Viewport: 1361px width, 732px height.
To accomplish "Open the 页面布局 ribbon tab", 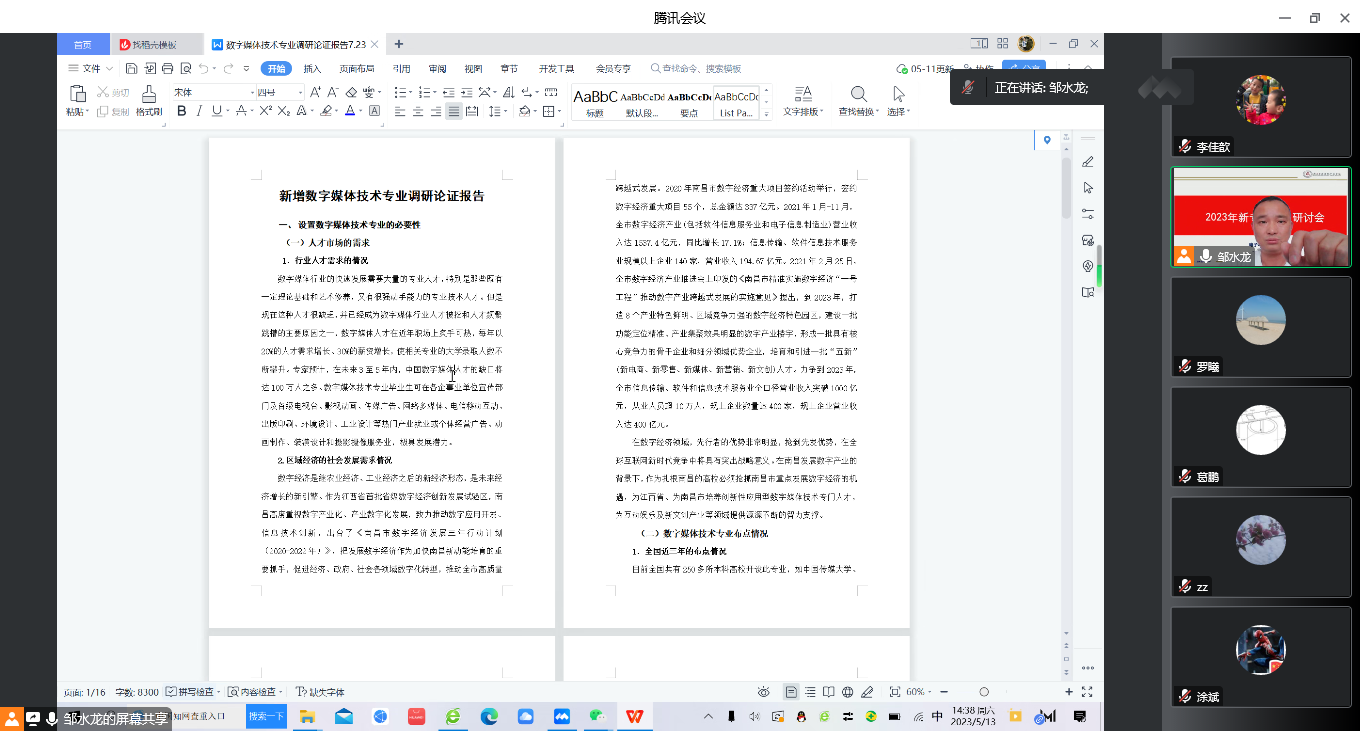I will coord(357,69).
